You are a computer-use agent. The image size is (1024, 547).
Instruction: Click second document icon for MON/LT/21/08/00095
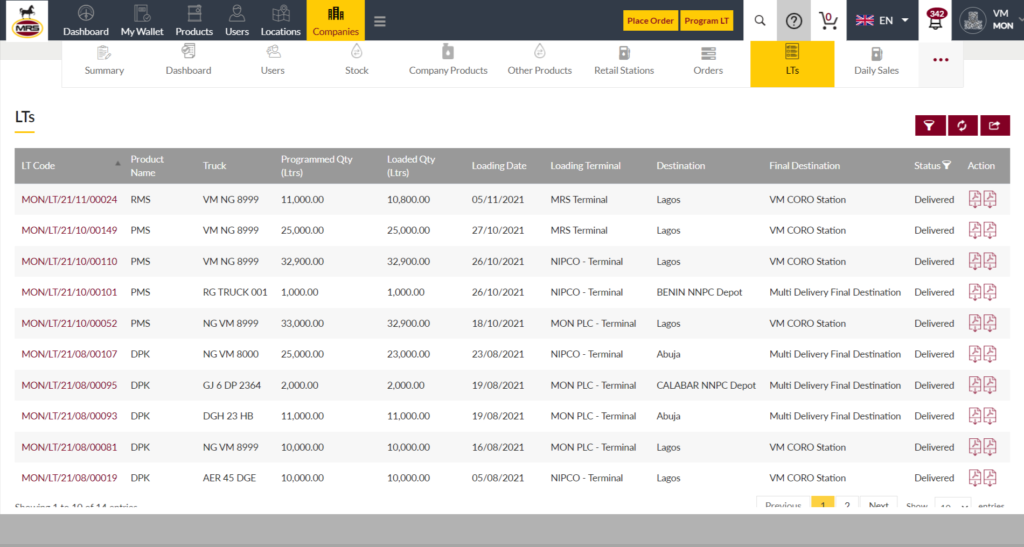coord(990,385)
